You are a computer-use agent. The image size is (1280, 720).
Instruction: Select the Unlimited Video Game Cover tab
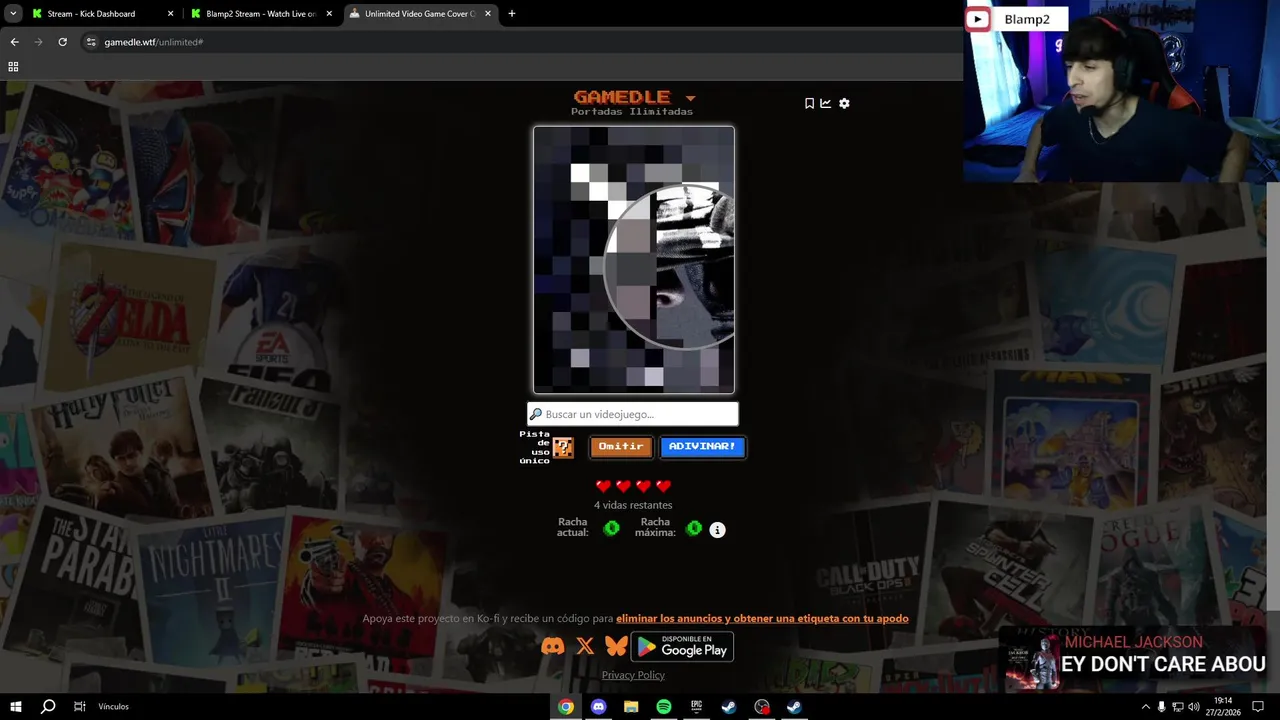pyautogui.click(x=420, y=14)
